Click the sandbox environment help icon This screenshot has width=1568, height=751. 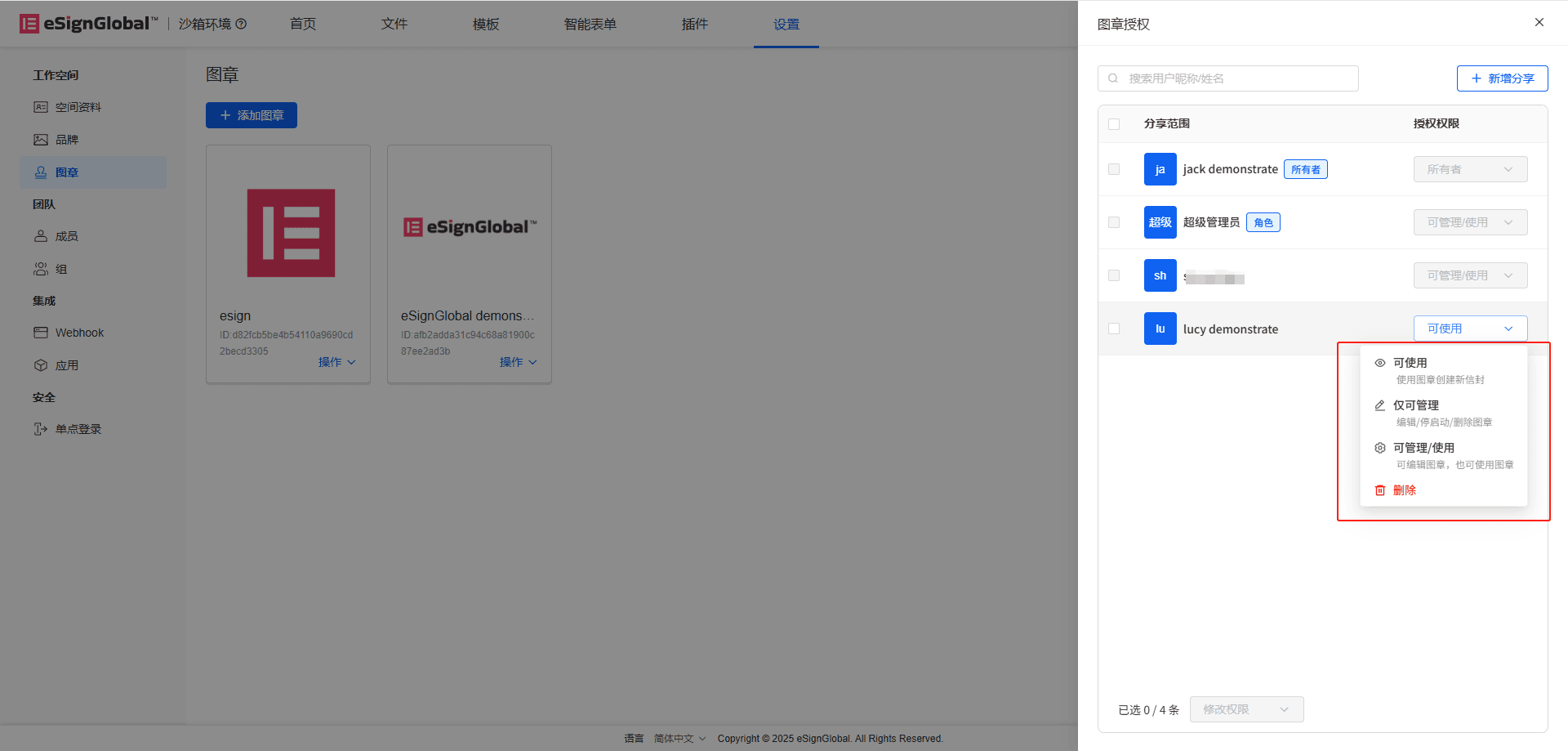(241, 24)
